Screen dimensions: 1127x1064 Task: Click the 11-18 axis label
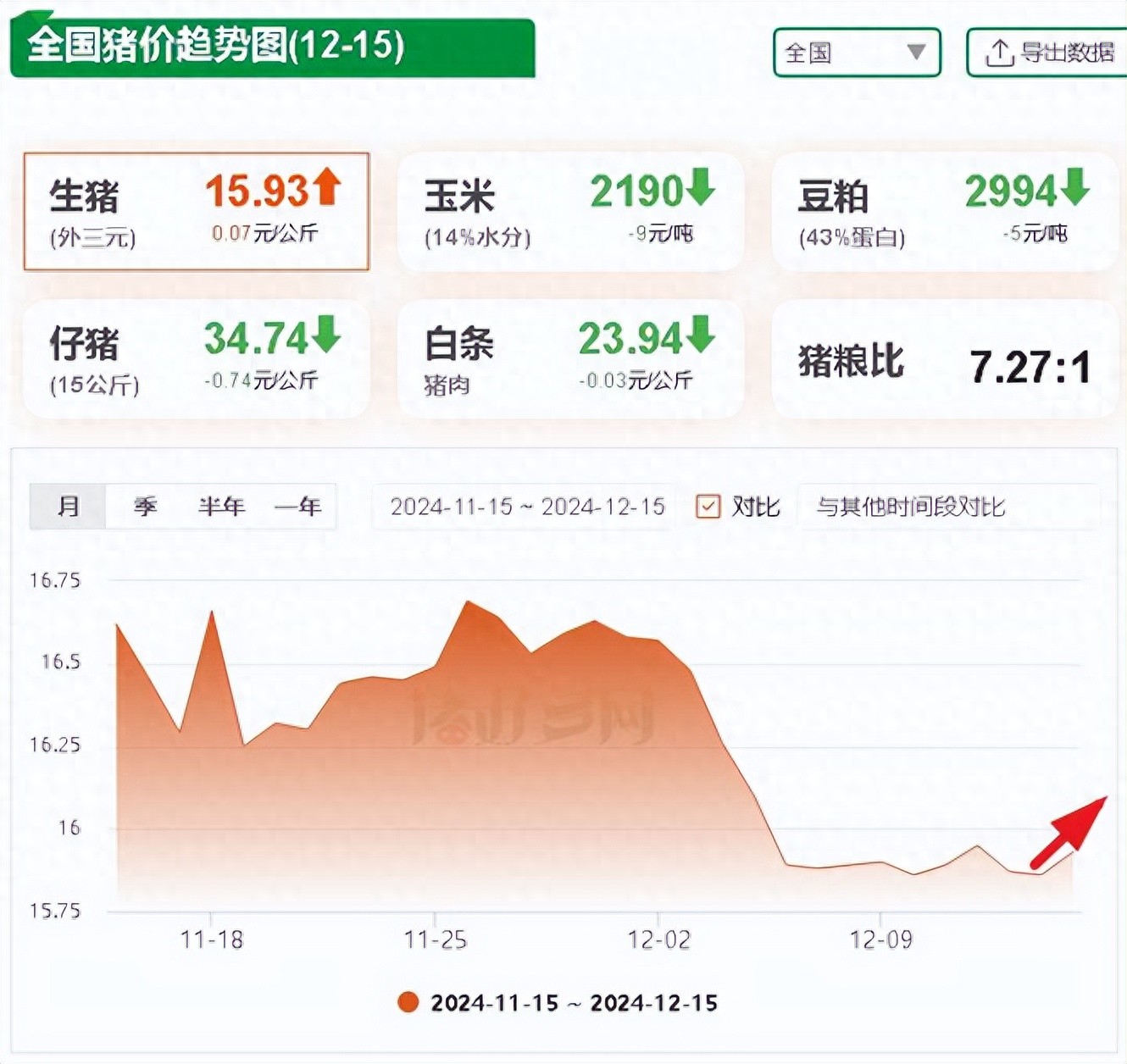coord(211,939)
